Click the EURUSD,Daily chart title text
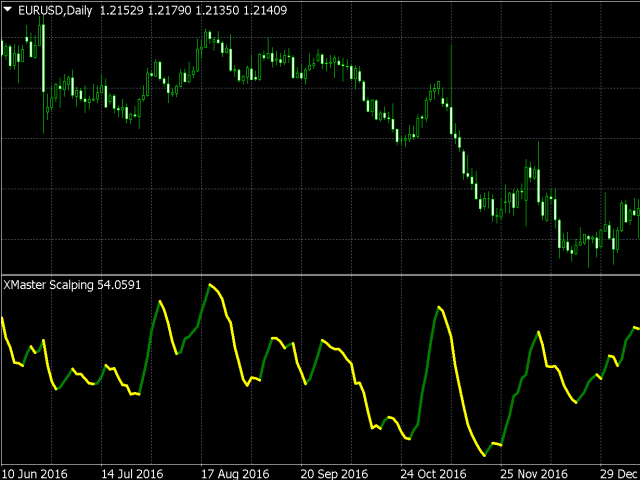Image resolution: width=640 pixels, height=480 pixels. click(x=55, y=10)
